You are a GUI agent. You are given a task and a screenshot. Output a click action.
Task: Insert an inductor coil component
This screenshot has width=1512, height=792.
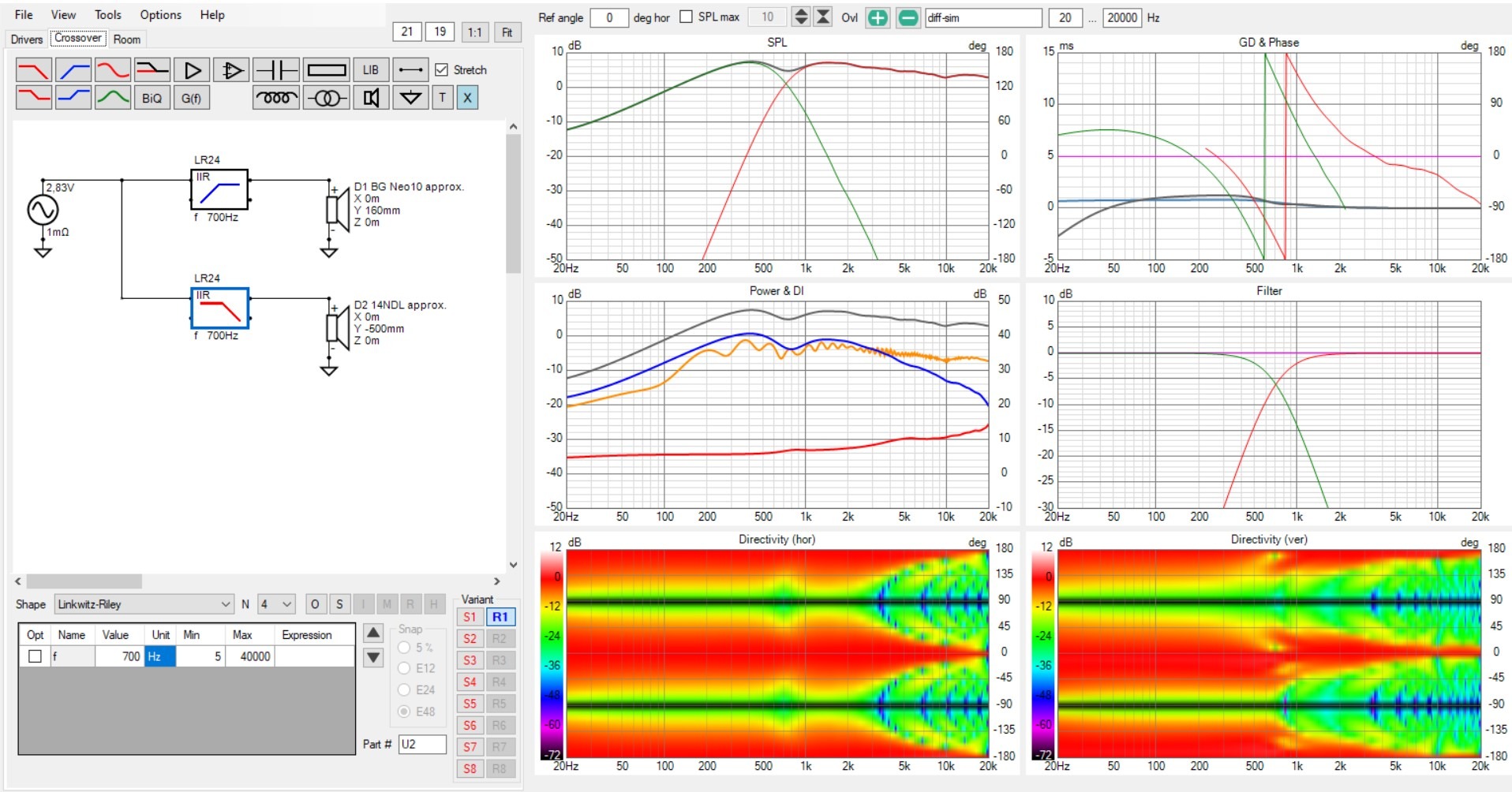coord(276,98)
